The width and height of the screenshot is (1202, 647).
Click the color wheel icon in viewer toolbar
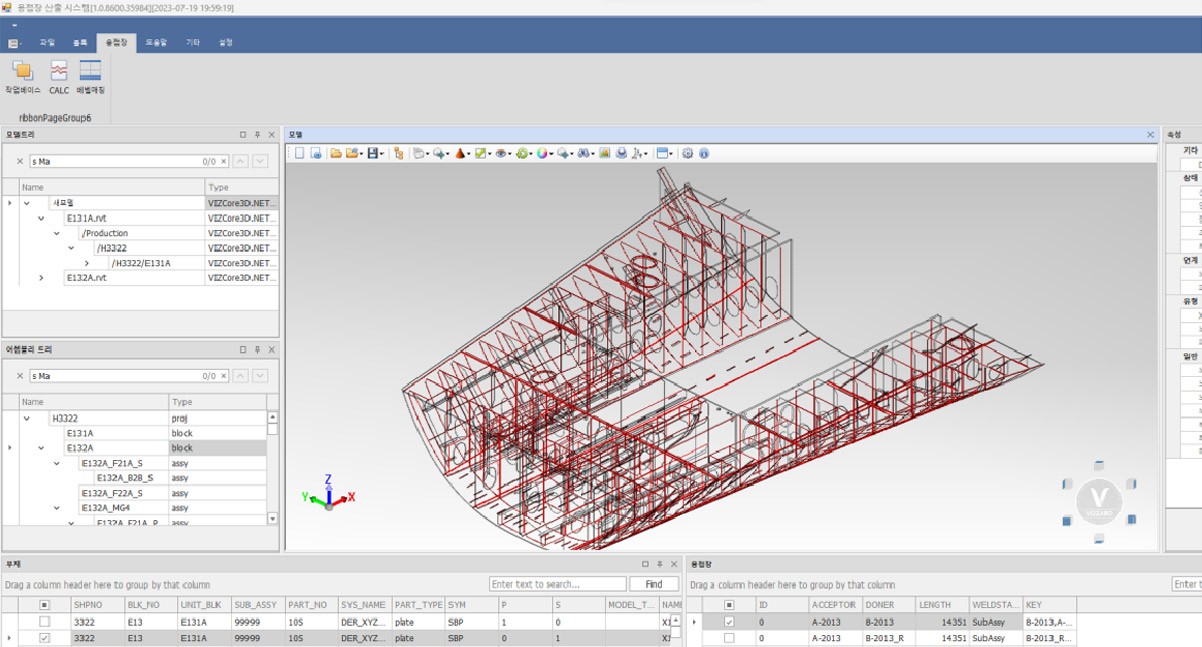click(x=541, y=153)
